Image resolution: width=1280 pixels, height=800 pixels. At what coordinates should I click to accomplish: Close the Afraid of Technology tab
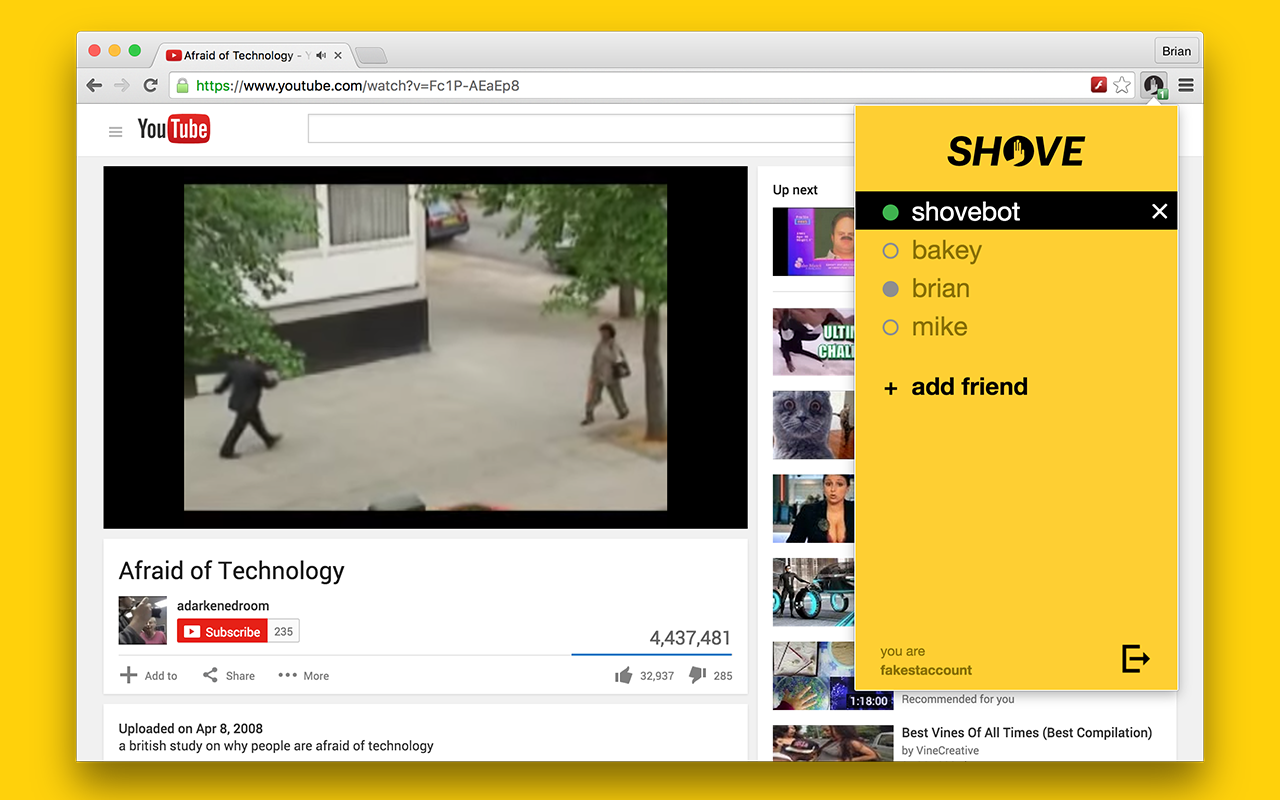pos(338,55)
